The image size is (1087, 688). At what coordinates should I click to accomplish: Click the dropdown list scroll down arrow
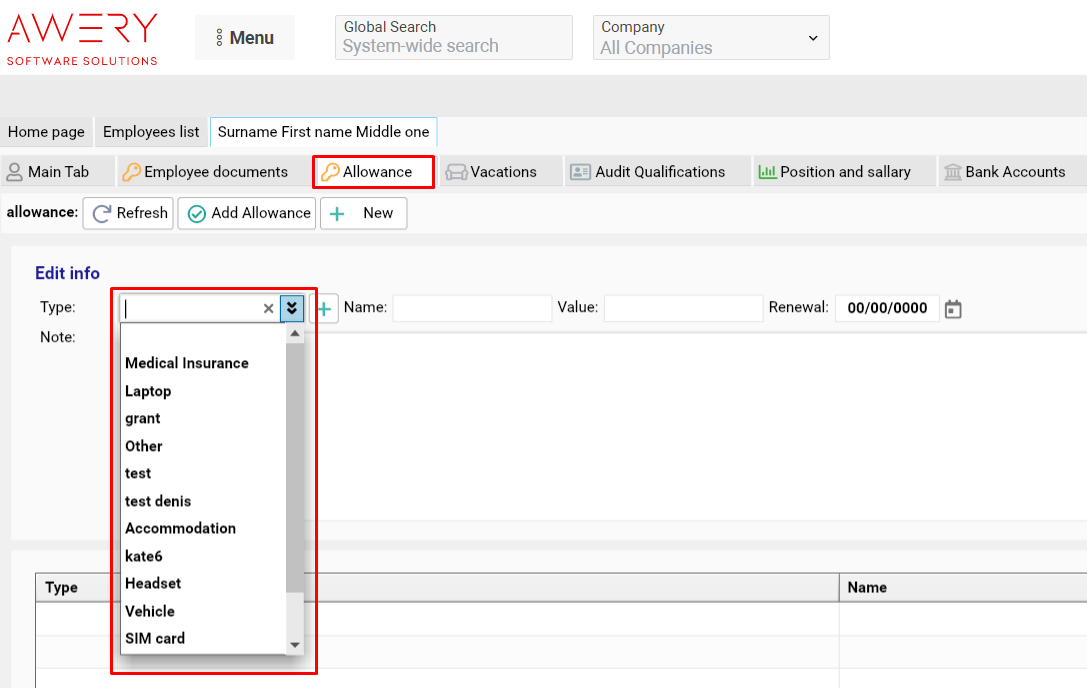(294, 645)
